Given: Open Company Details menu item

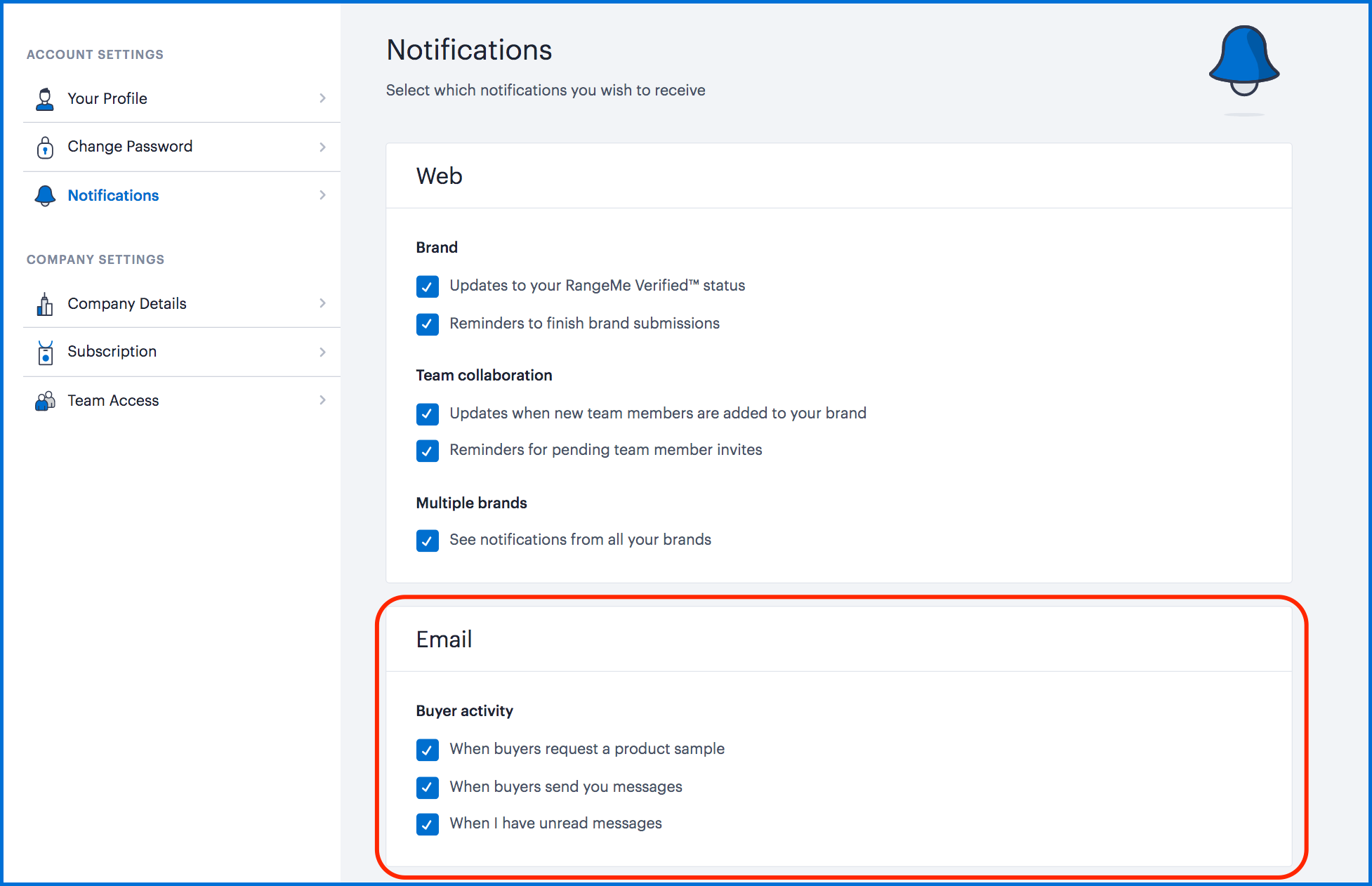Looking at the screenshot, I should (x=127, y=304).
